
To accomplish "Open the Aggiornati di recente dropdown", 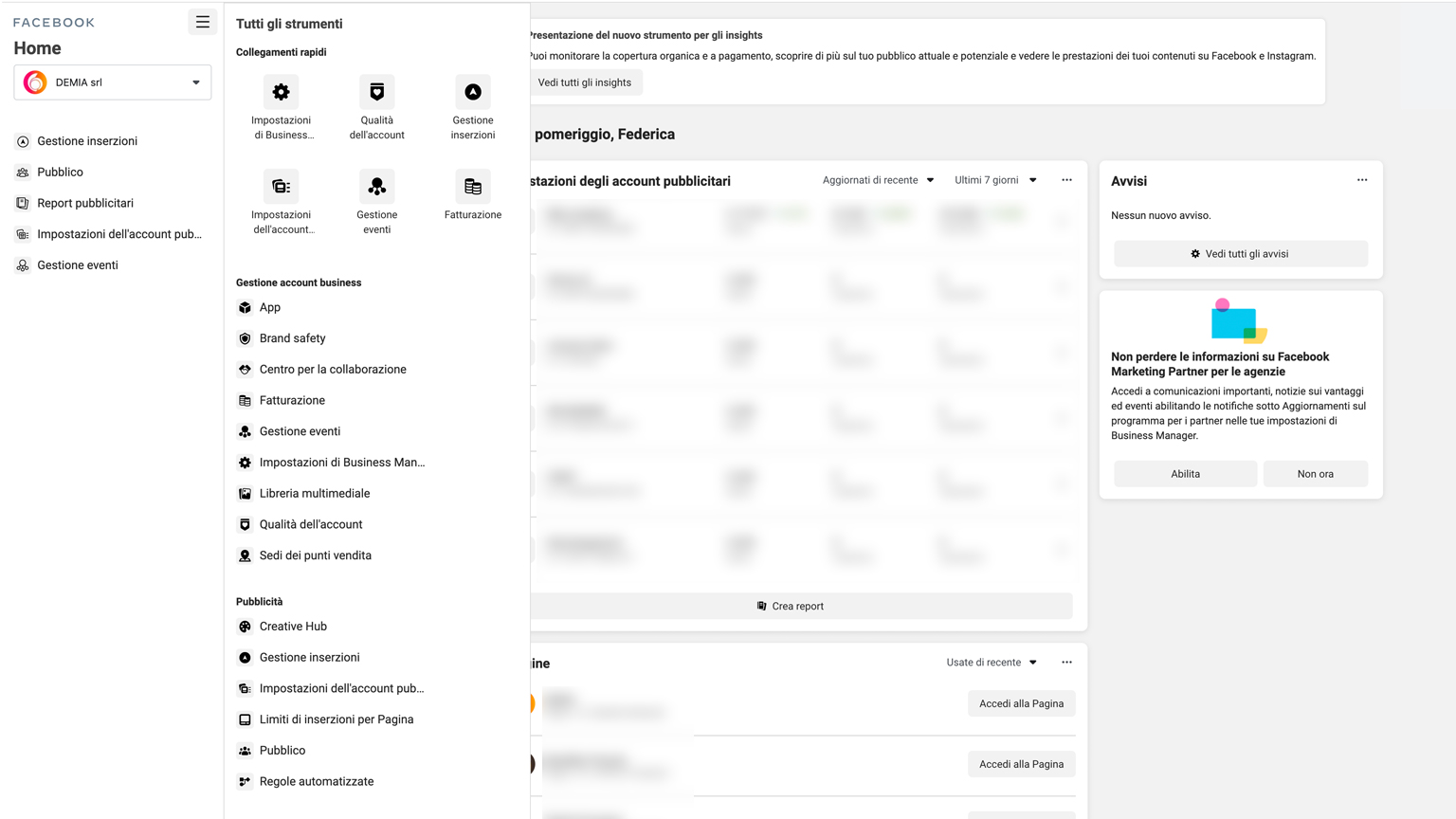I will pyautogui.click(x=878, y=180).
